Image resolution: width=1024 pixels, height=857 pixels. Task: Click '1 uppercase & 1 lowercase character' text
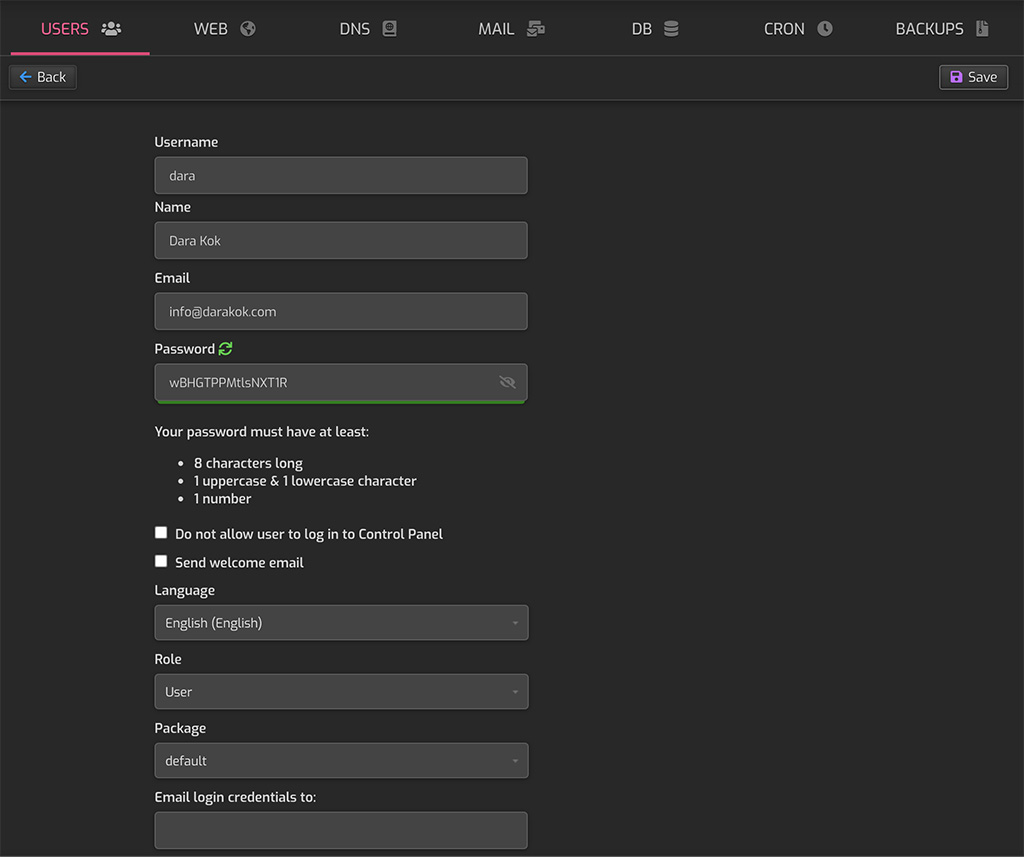pos(305,481)
